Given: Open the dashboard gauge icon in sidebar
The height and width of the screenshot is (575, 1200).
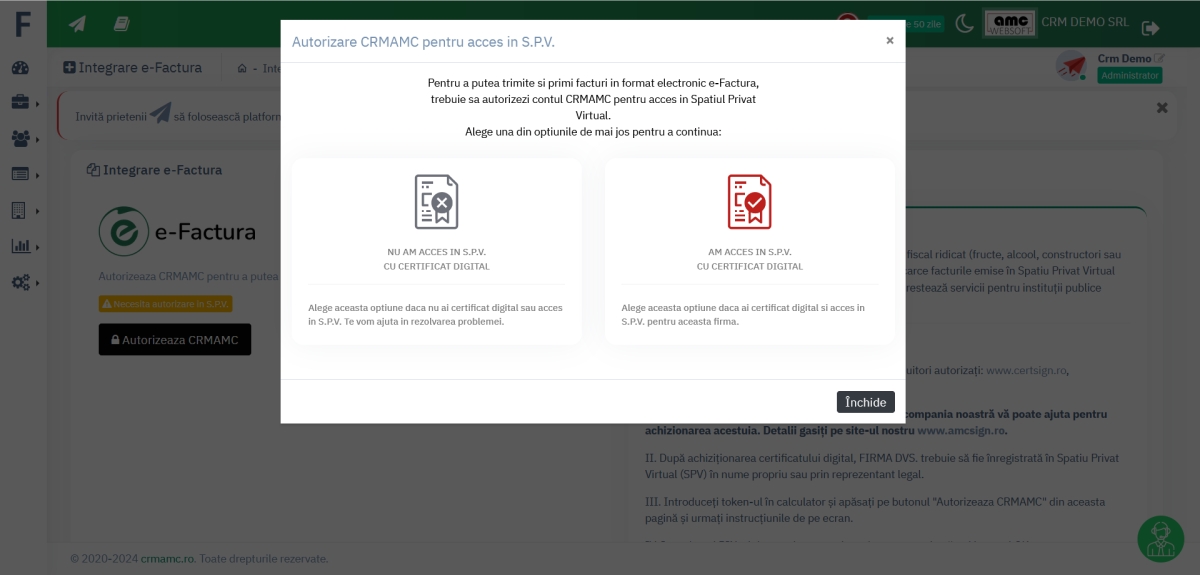Looking at the screenshot, I should point(21,68).
